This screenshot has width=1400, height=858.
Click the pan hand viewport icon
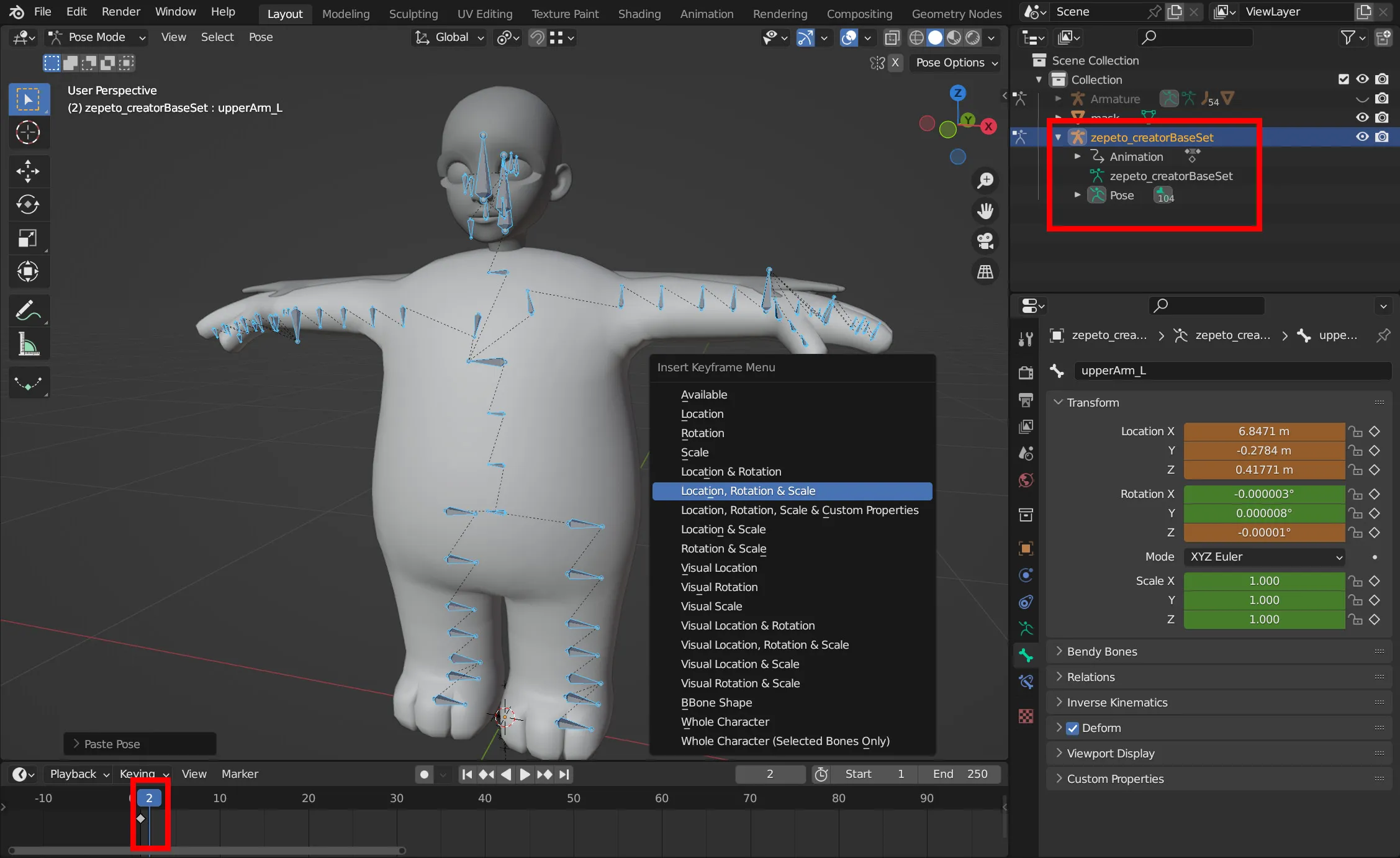985,211
